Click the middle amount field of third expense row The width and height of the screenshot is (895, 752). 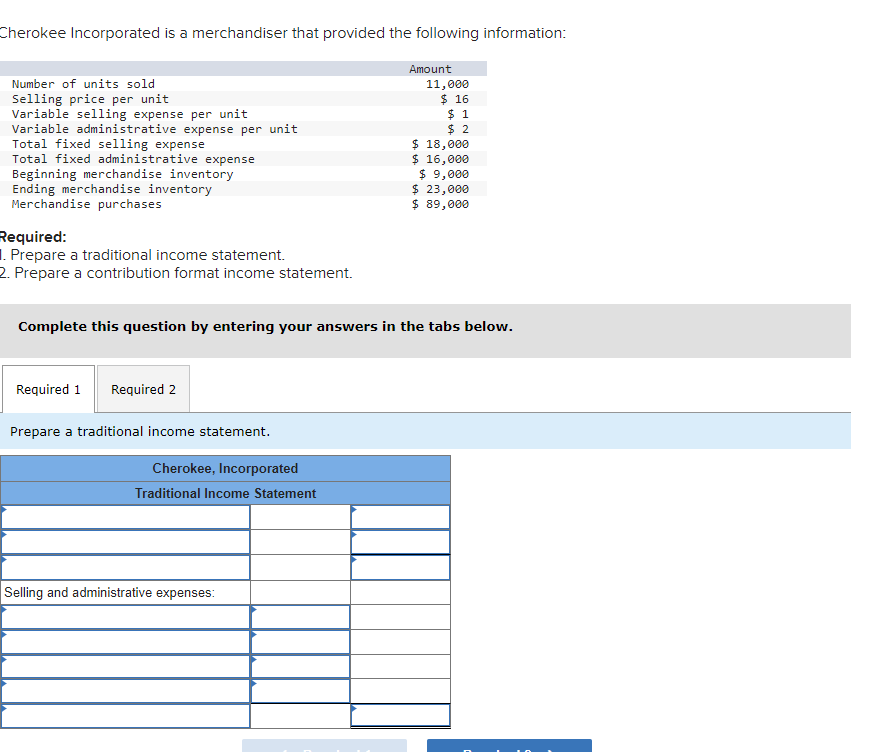pos(300,666)
